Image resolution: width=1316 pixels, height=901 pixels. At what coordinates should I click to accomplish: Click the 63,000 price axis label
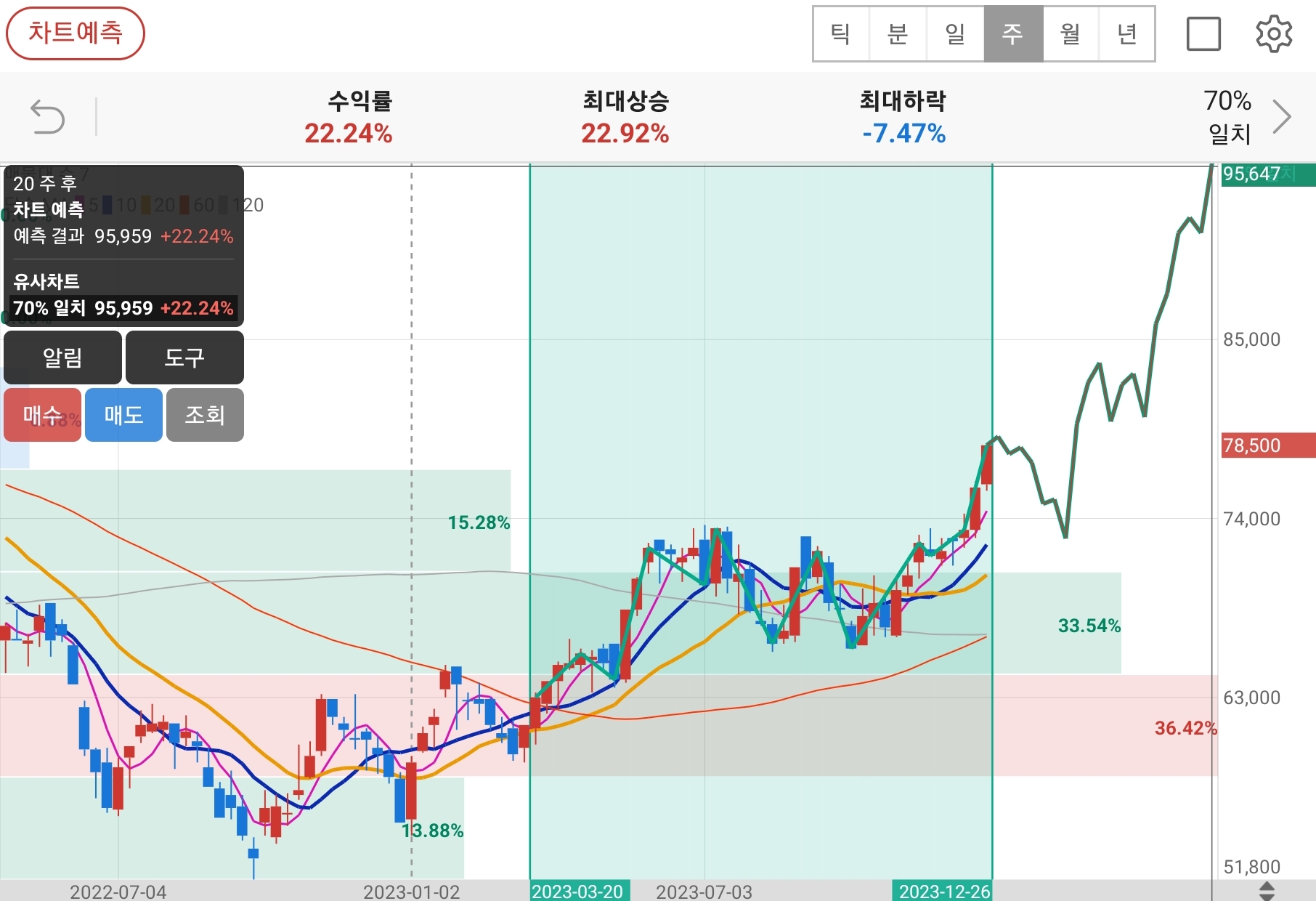point(1251,698)
